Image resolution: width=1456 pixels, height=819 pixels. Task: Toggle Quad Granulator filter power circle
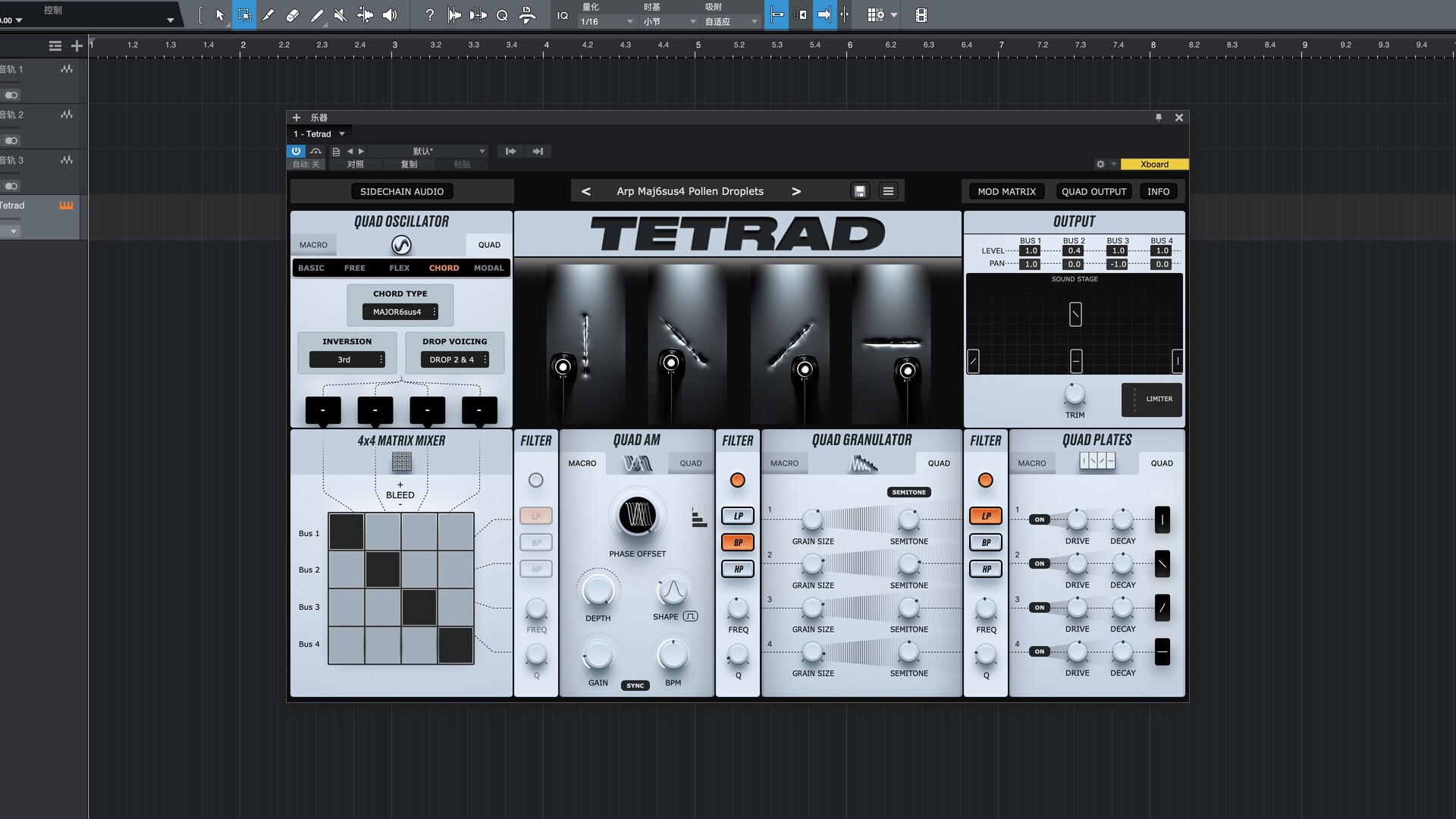737,480
